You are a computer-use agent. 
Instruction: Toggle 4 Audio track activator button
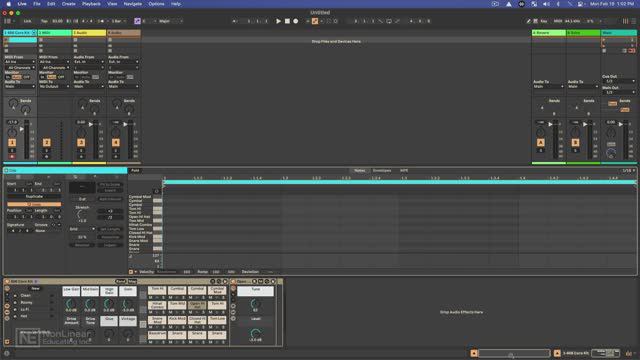(116, 142)
